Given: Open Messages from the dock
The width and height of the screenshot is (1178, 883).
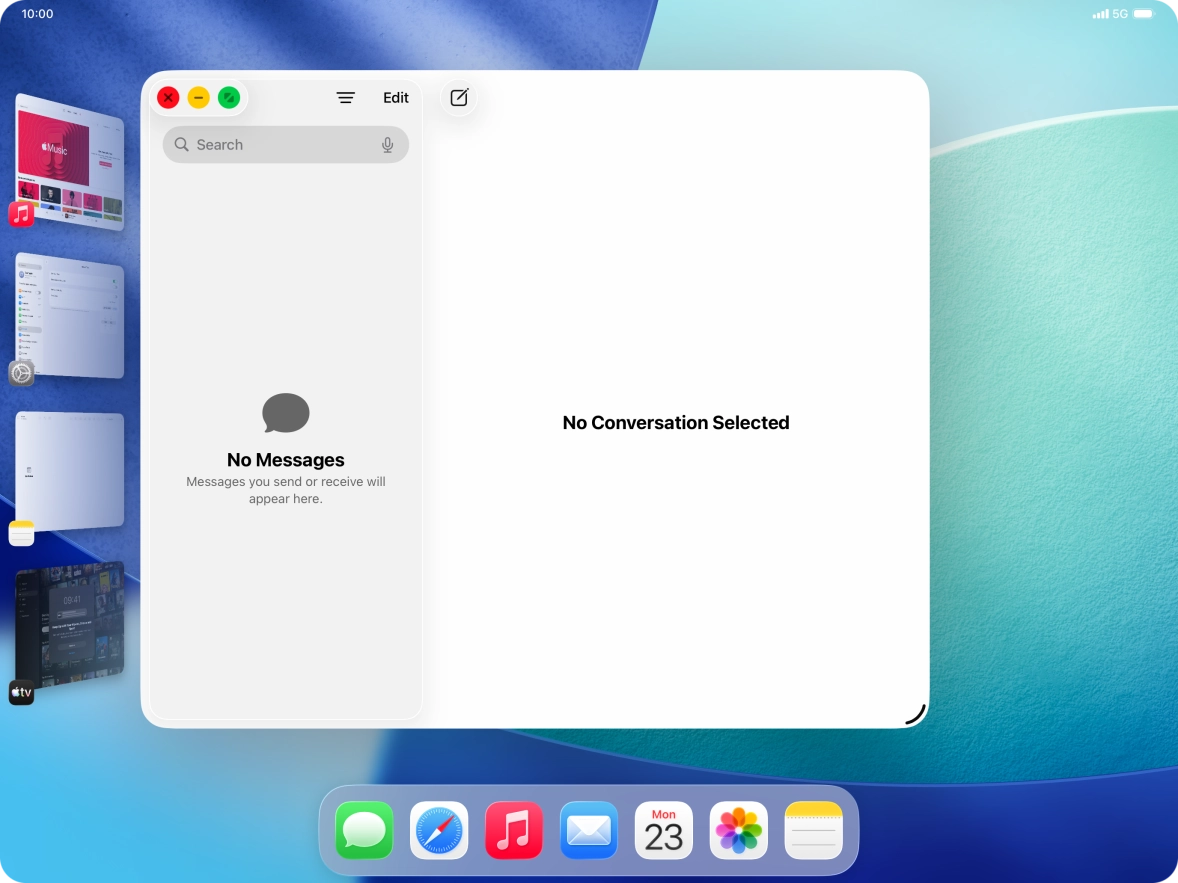Looking at the screenshot, I should (x=363, y=830).
